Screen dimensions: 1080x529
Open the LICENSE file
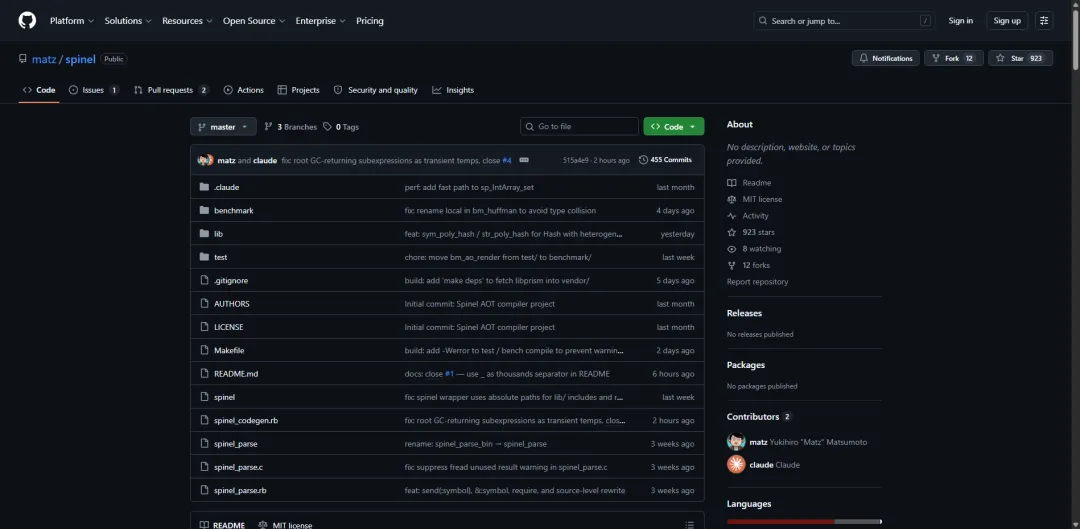point(229,327)
